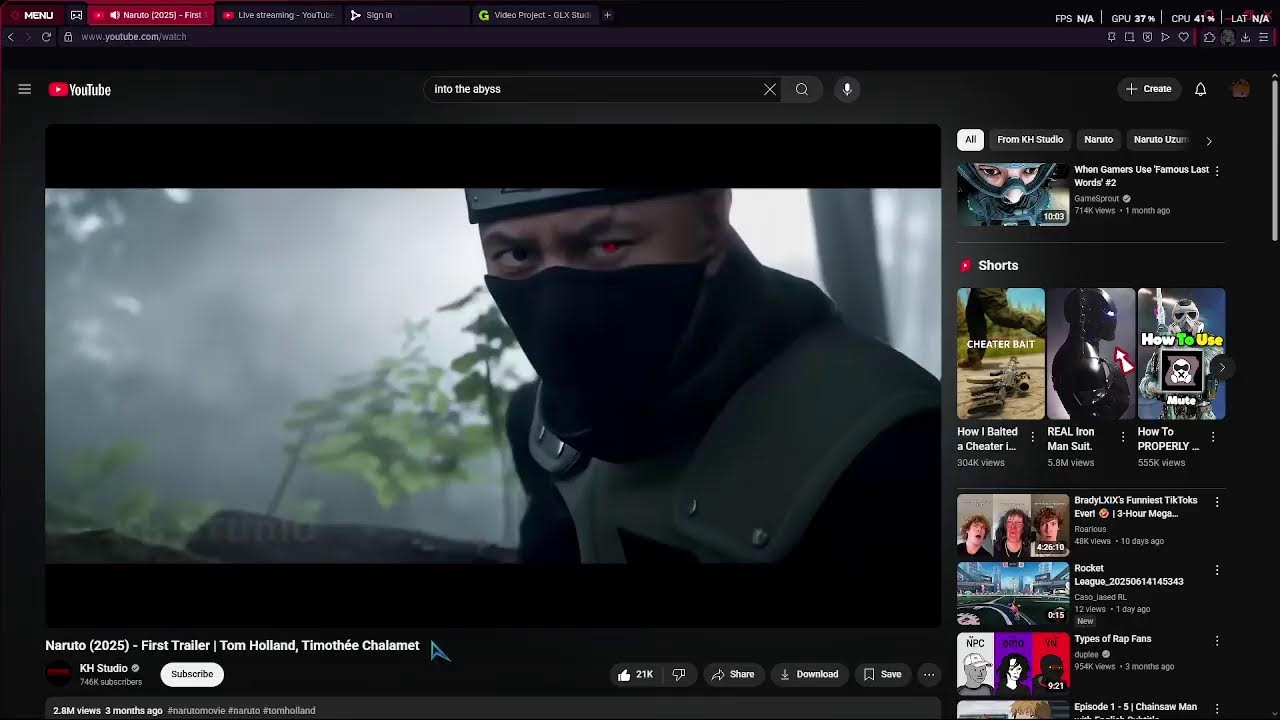Download the Naruto trailer video
This screenshot has width=1280, height=720.
tap(809, 674)
